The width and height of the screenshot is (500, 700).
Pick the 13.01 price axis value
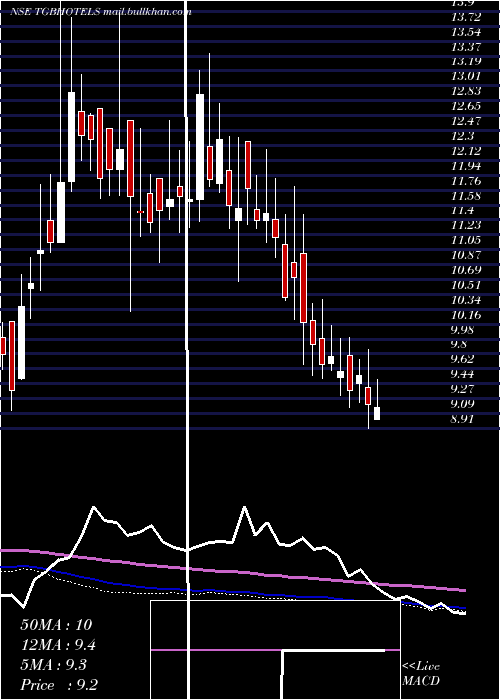(466, 76)
